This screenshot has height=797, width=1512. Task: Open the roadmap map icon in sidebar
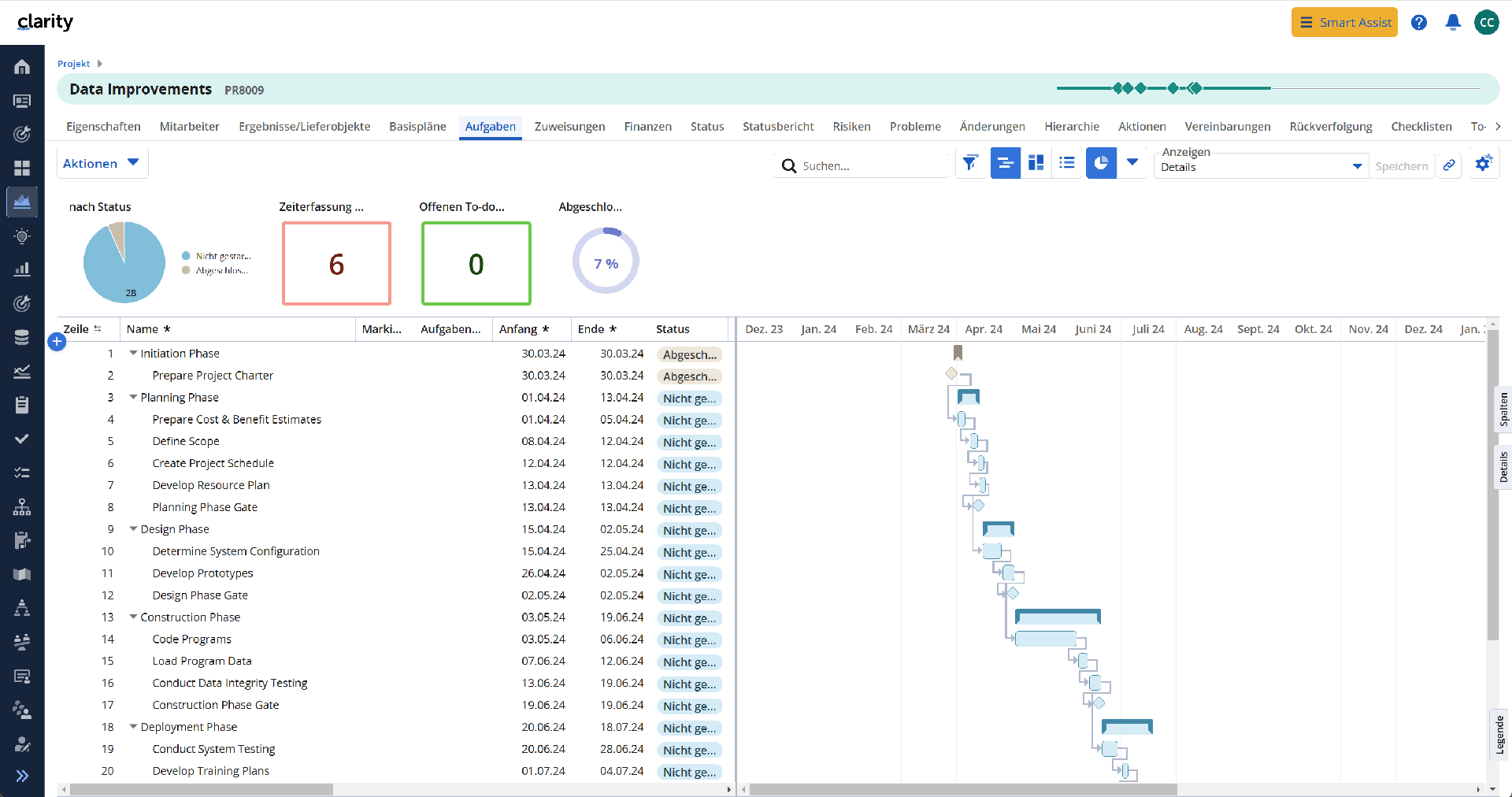tap(22, 574)
